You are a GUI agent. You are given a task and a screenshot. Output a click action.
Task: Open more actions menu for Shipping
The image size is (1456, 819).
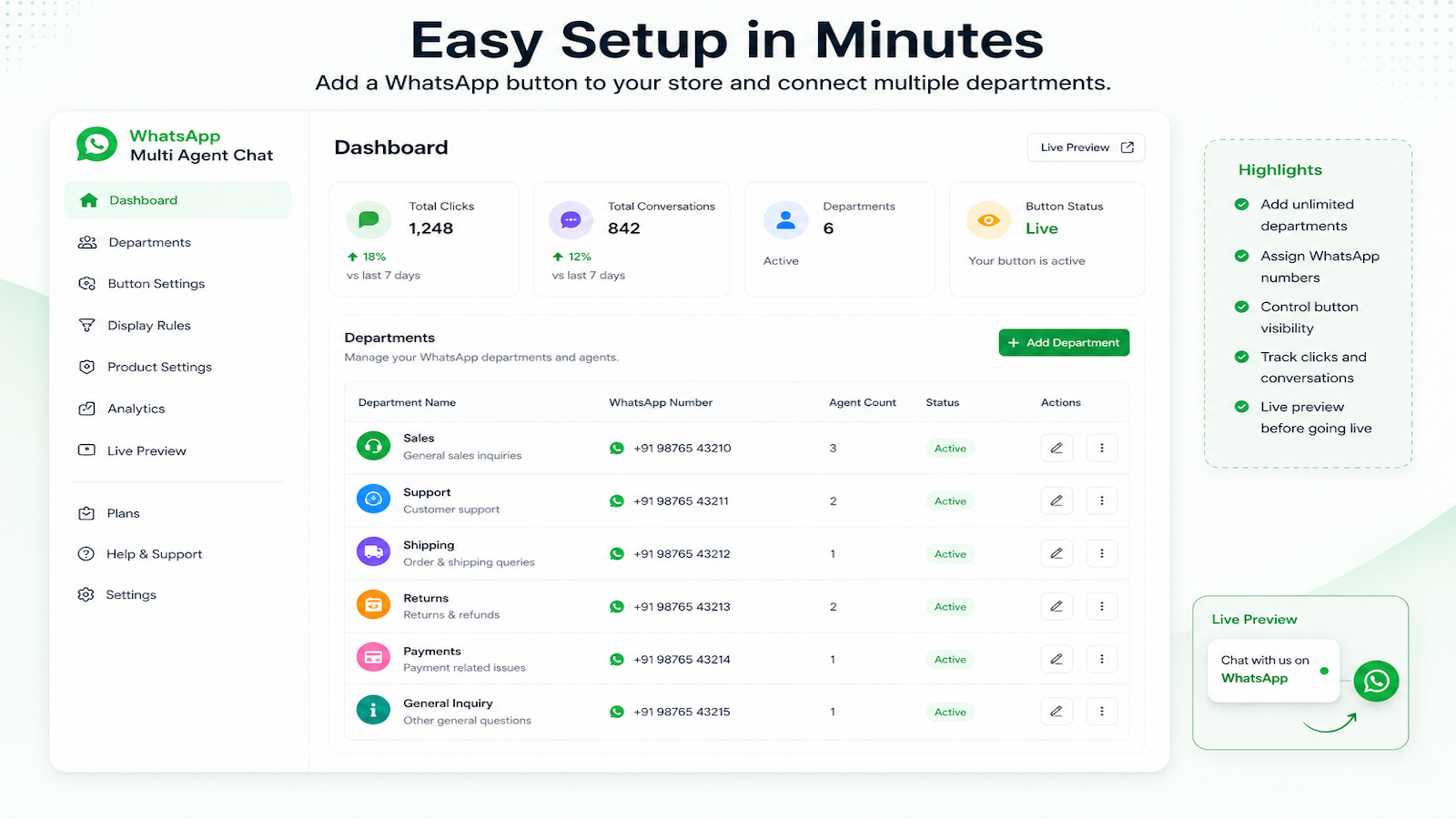tap(1102, 553)
